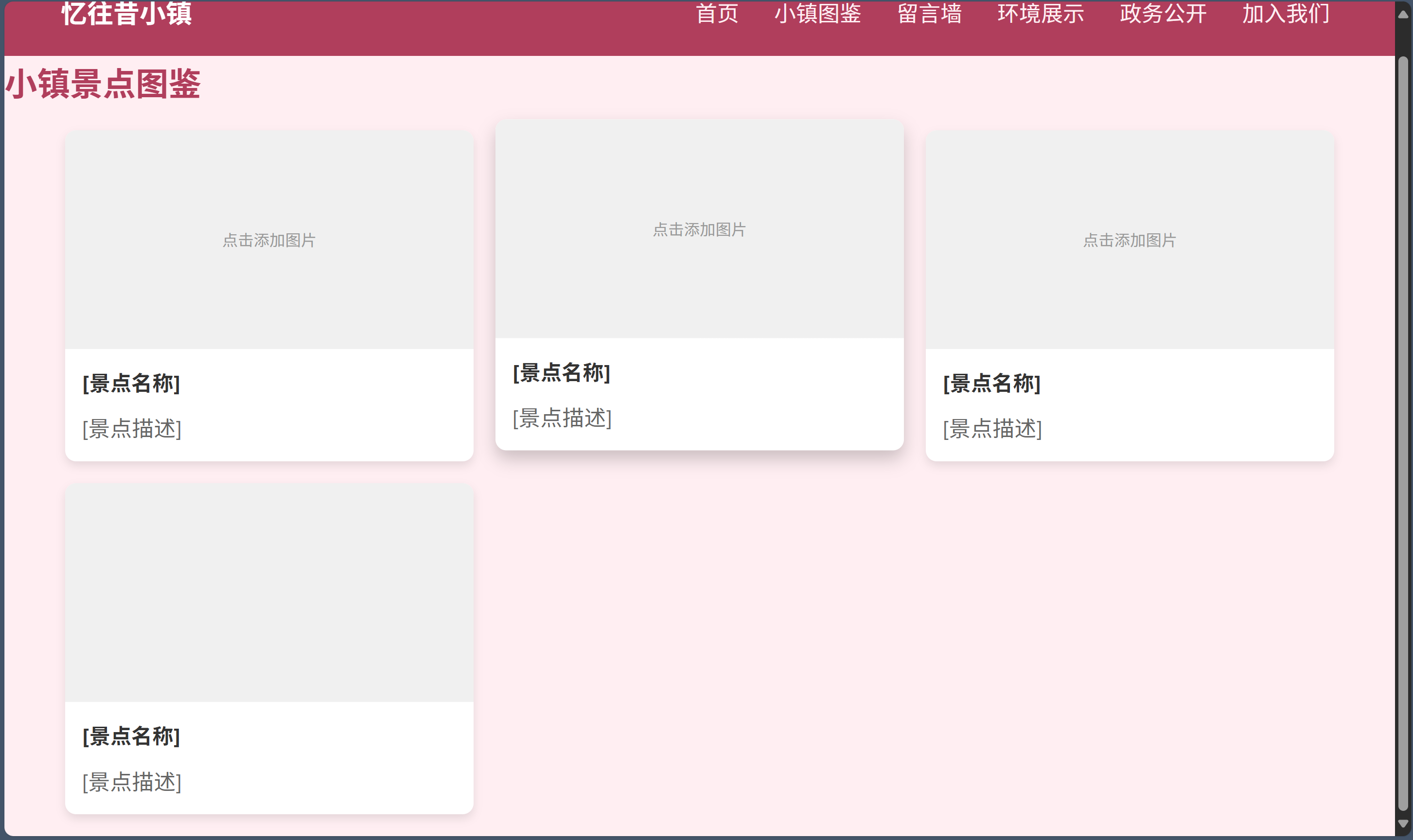Click the 加入我们 nav link

point(1285,14)
